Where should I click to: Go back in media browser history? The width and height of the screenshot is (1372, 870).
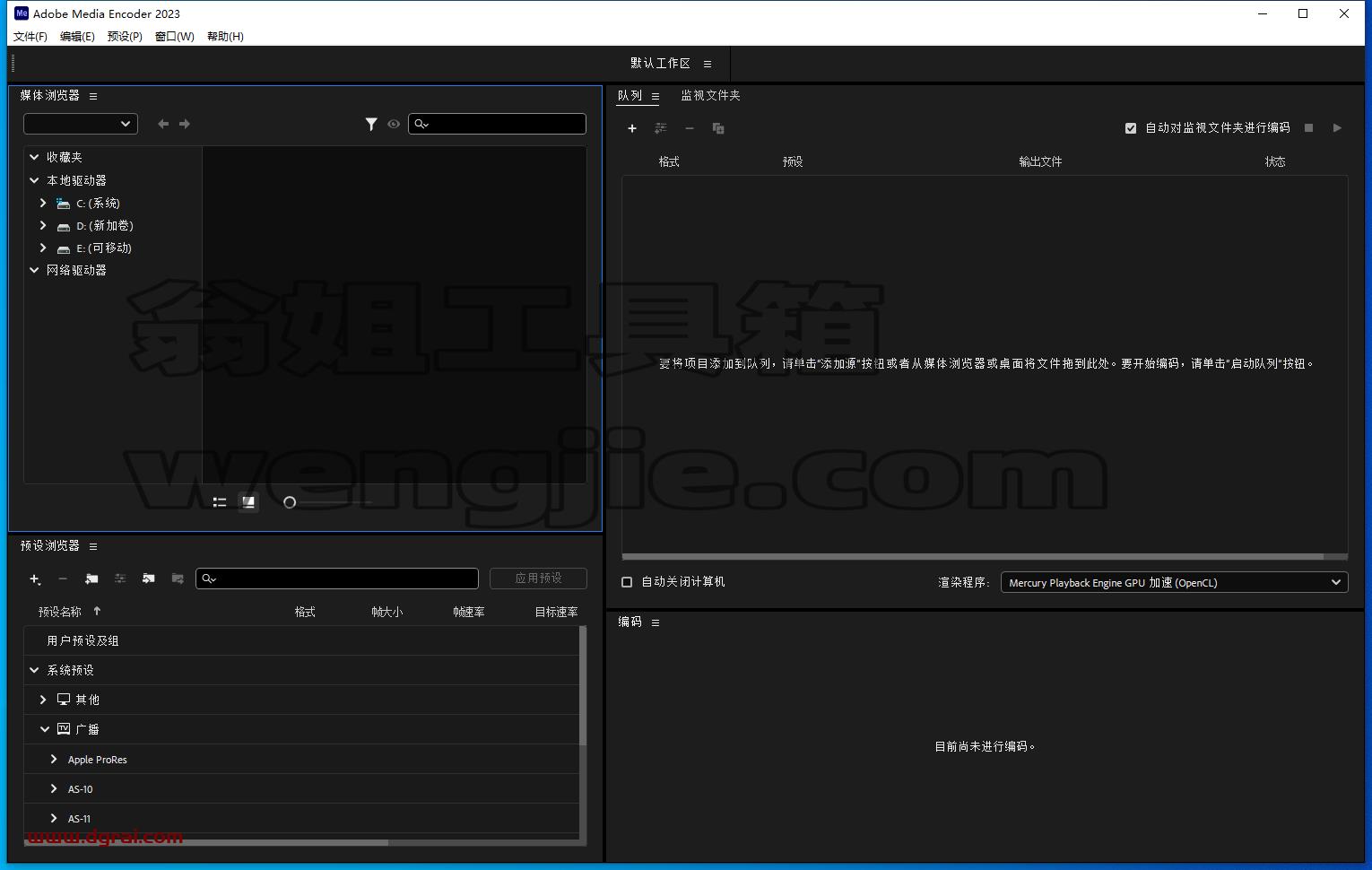pyautogui.click(x=163, y=124)
